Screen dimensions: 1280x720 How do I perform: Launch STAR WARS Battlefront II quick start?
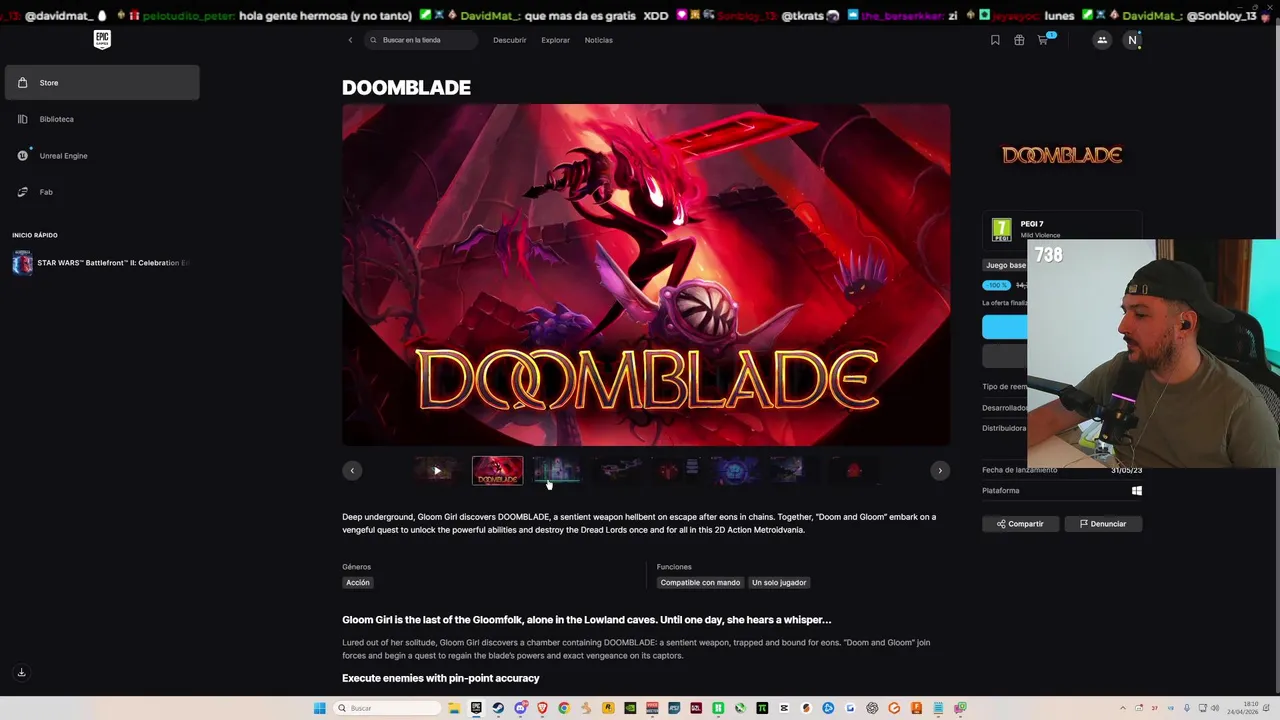point(100,263)
